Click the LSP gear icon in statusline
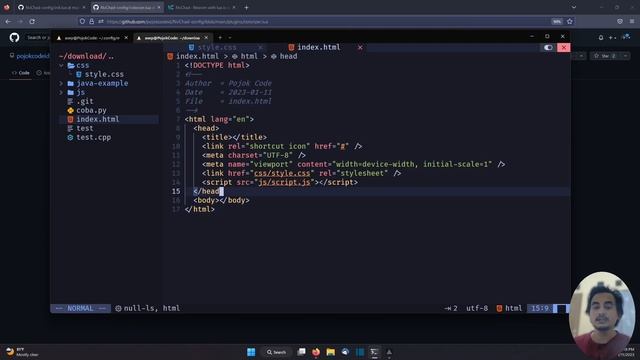The width and height of the screenshot is (640, 360). (118, 309)
